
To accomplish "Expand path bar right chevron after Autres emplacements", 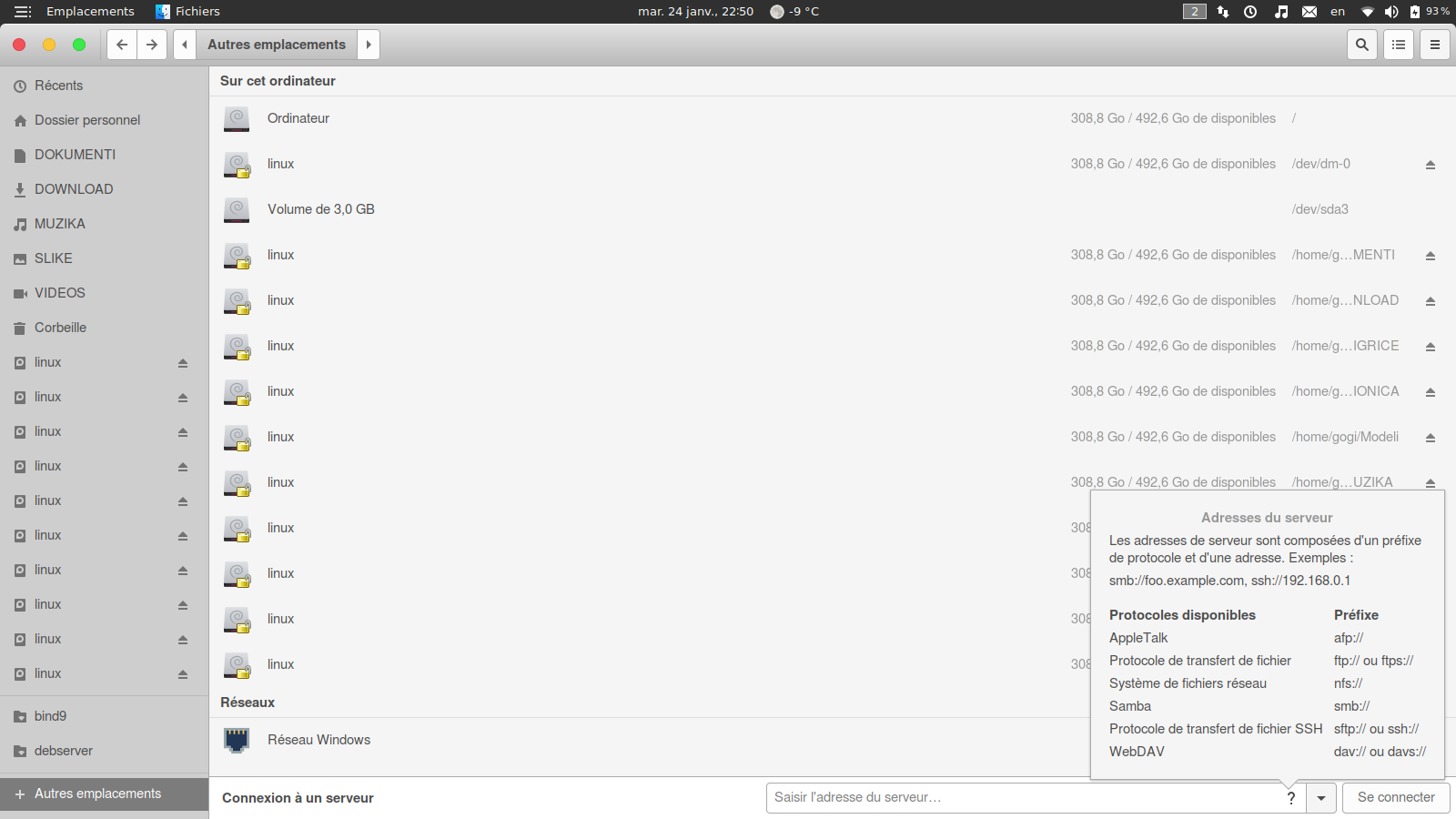I will [x=369, y=45].
